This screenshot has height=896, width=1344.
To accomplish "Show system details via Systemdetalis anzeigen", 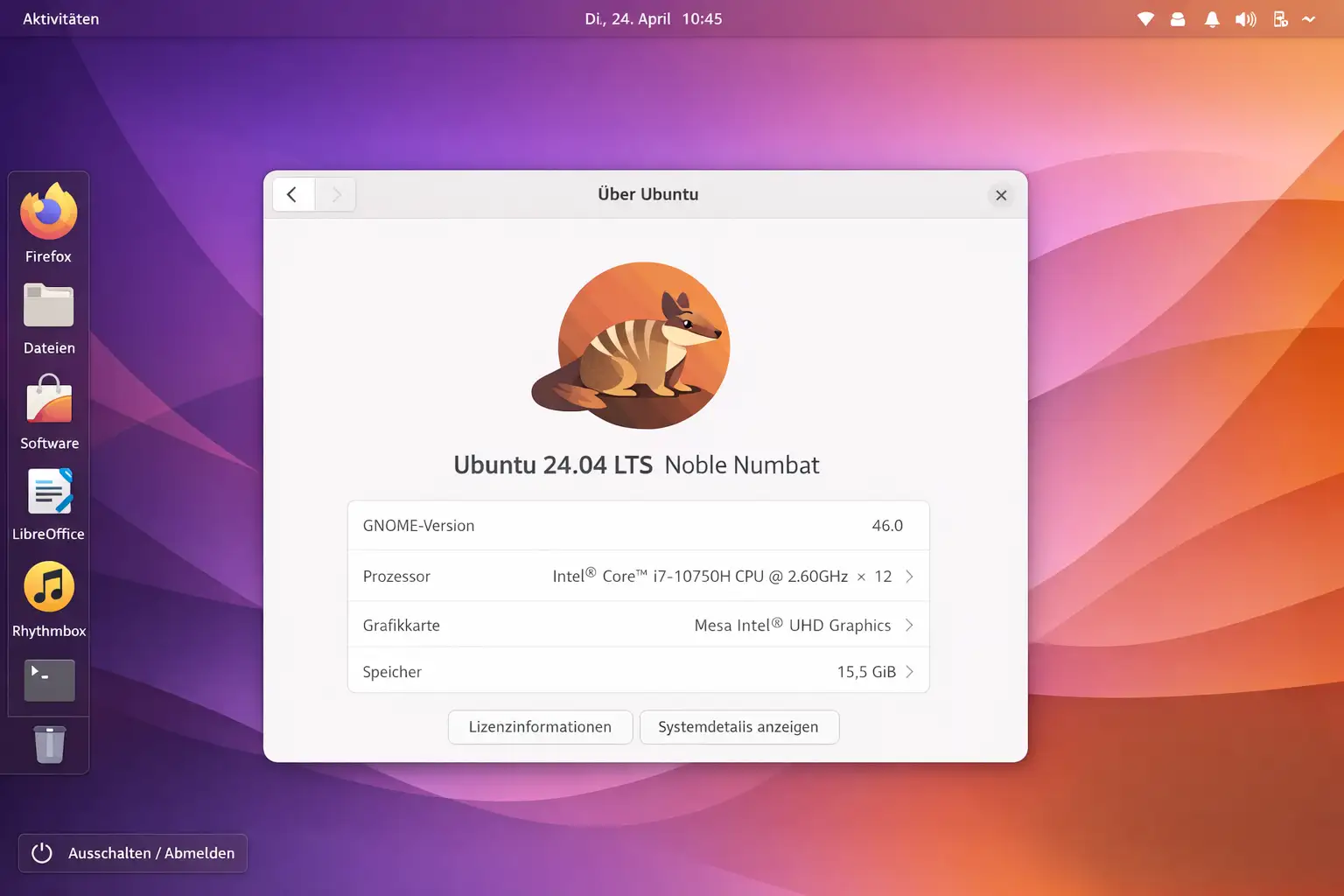I will tap(739, 727).
